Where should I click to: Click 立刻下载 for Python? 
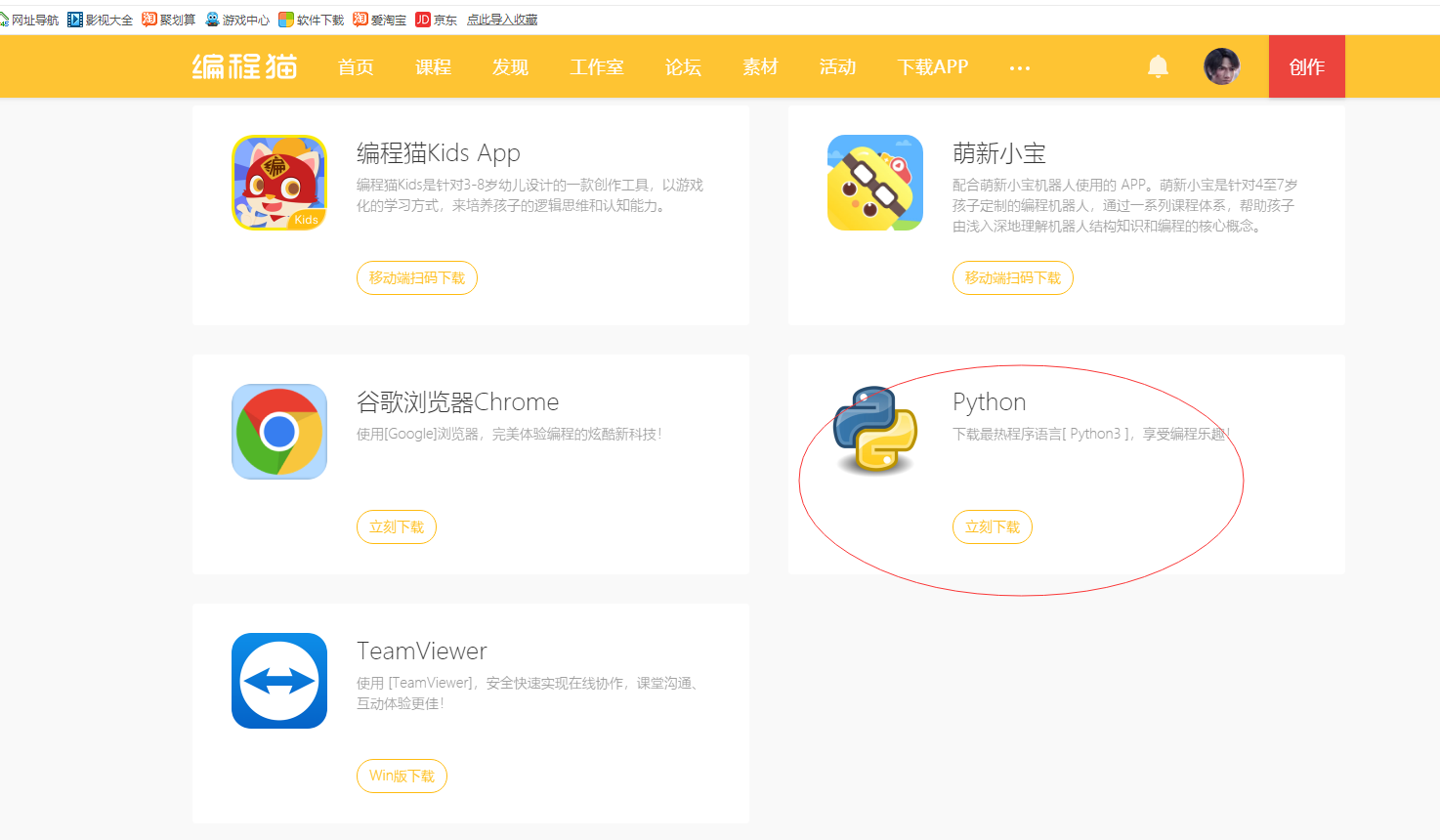point(993,527)
